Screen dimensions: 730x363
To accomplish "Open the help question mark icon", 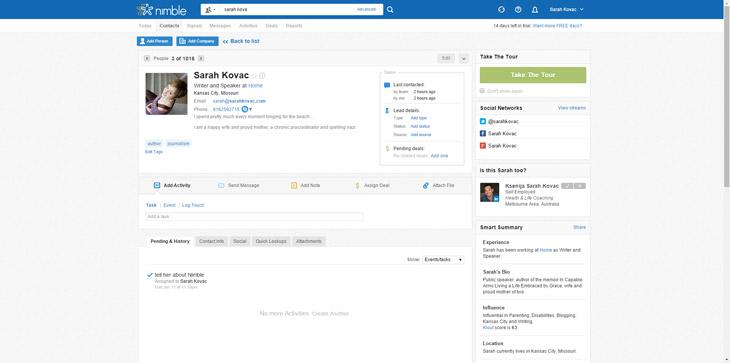I will coord(518,10).
